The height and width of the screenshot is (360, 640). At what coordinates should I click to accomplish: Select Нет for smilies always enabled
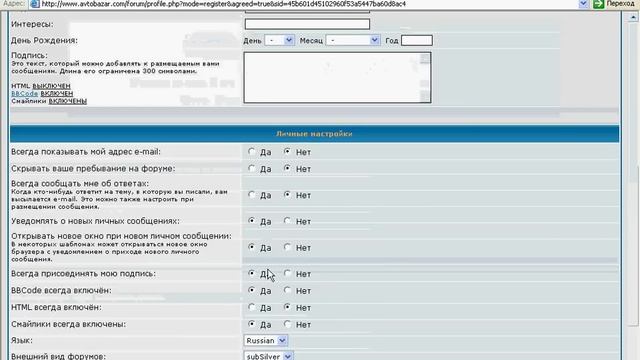287,324
